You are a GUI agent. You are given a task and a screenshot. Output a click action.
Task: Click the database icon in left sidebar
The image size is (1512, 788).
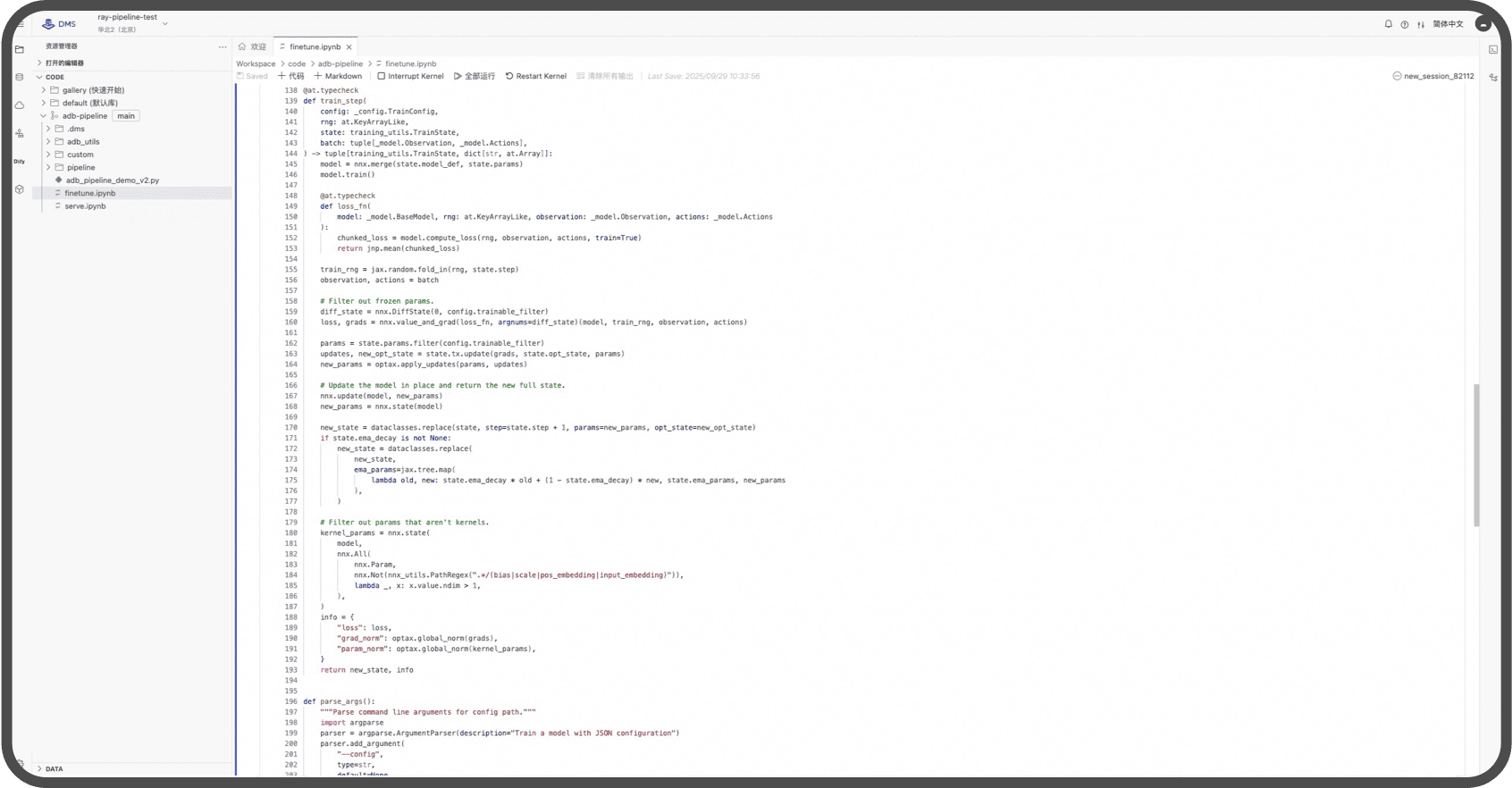[x=20, y=78]
